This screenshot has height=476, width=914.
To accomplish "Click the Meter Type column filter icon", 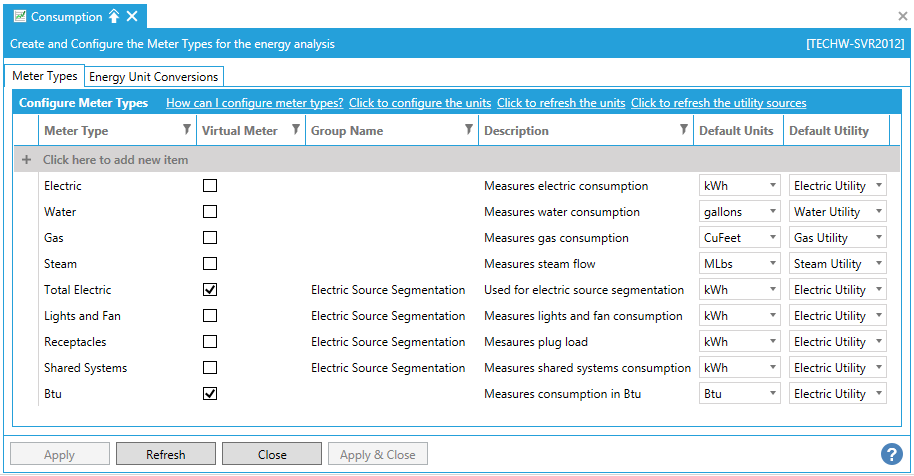I will (x=187, y=130).
